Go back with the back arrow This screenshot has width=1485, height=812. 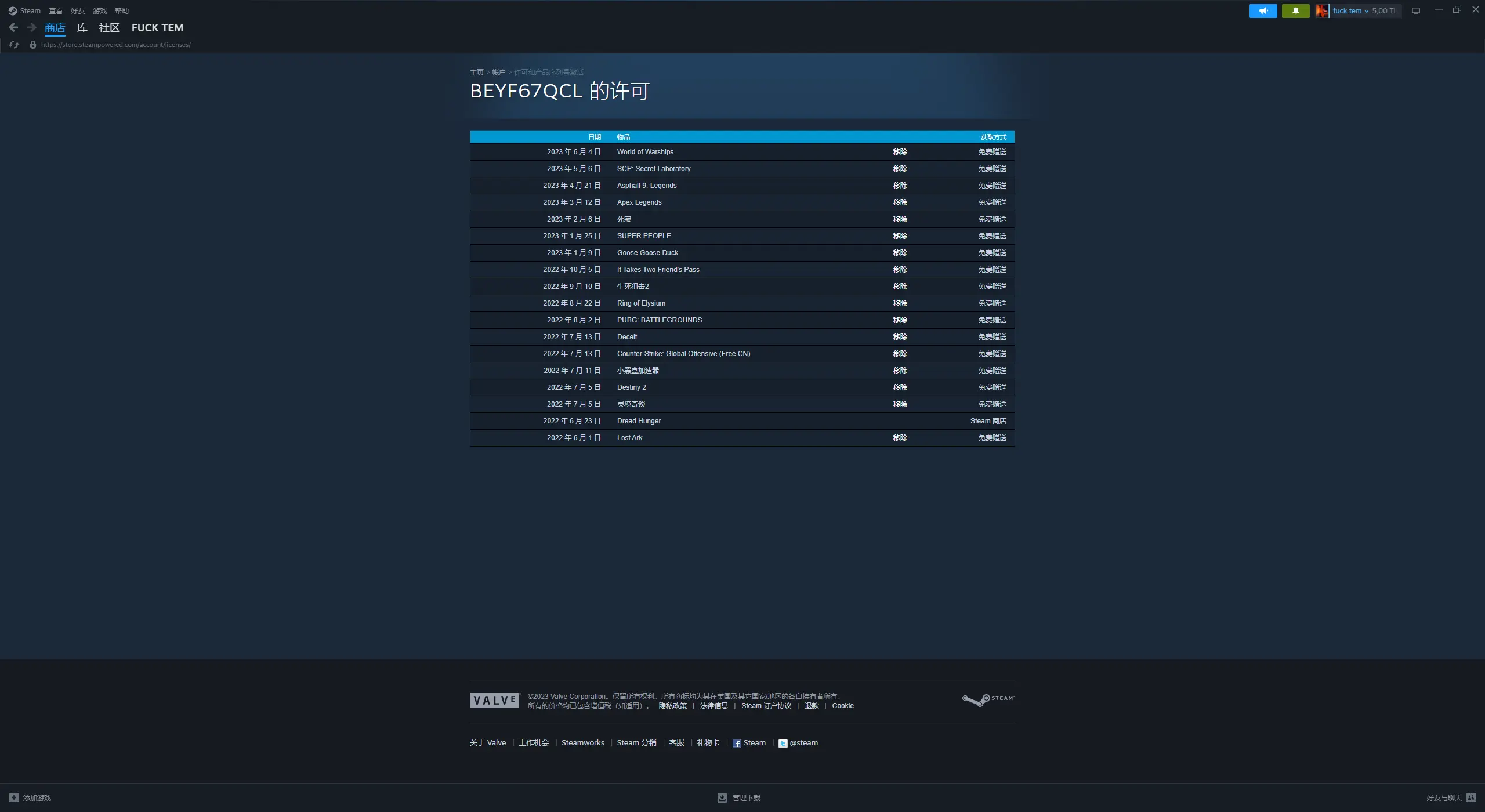[14, 27]
